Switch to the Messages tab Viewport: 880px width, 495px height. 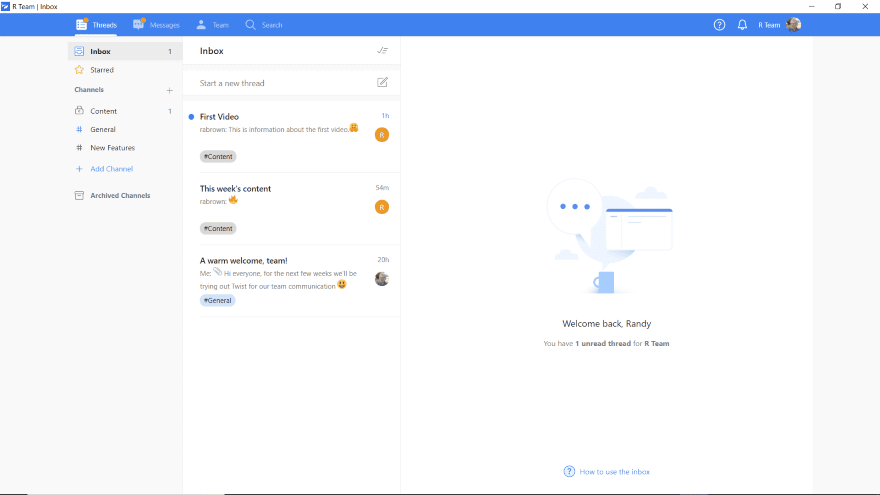(156, 25)
